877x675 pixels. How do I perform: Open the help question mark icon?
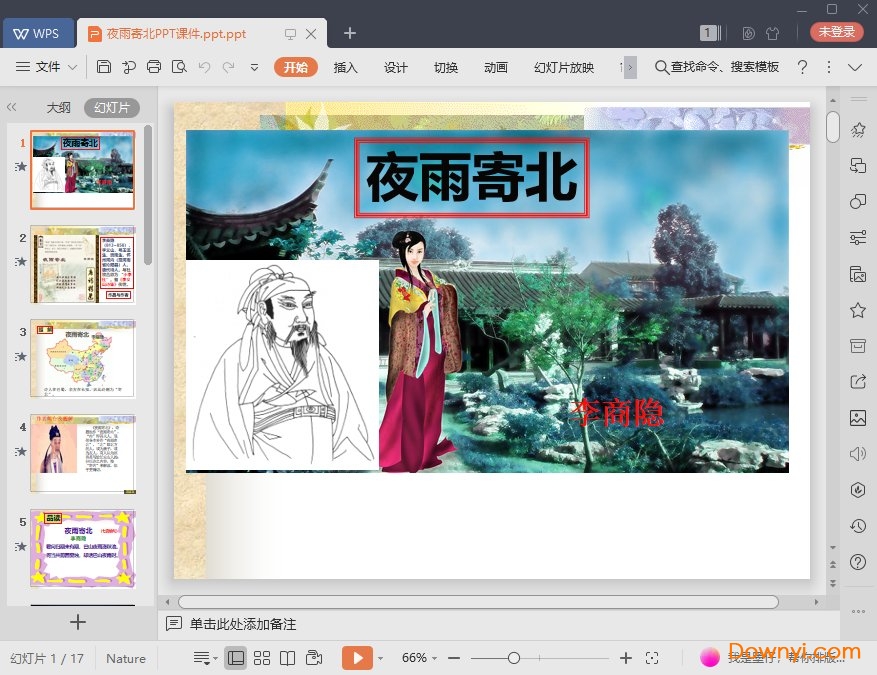802,67
